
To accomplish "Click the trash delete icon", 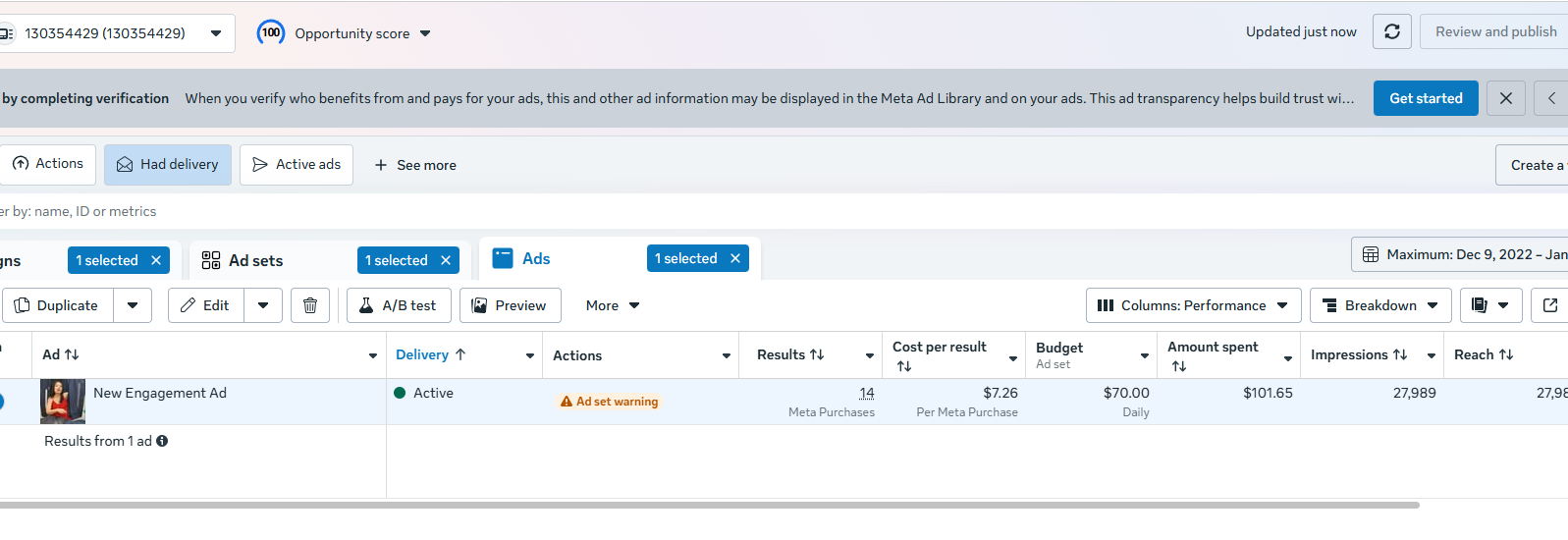I will click(310, 305).
